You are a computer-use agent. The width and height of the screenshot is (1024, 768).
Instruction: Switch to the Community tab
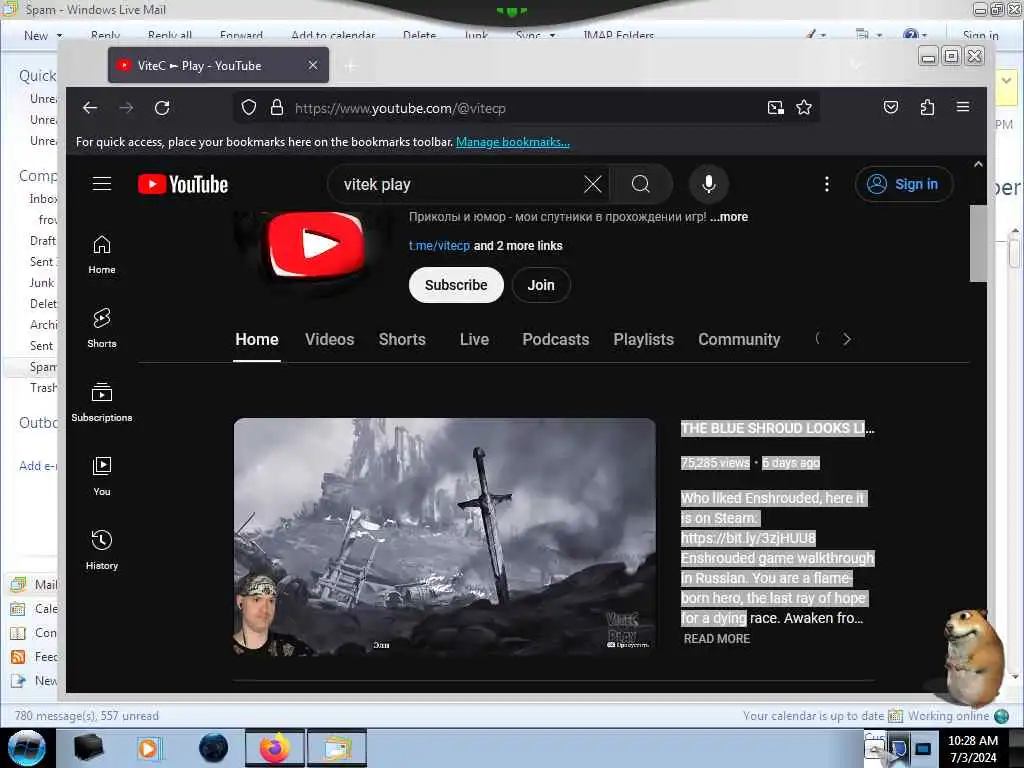(x=739, y=340)
